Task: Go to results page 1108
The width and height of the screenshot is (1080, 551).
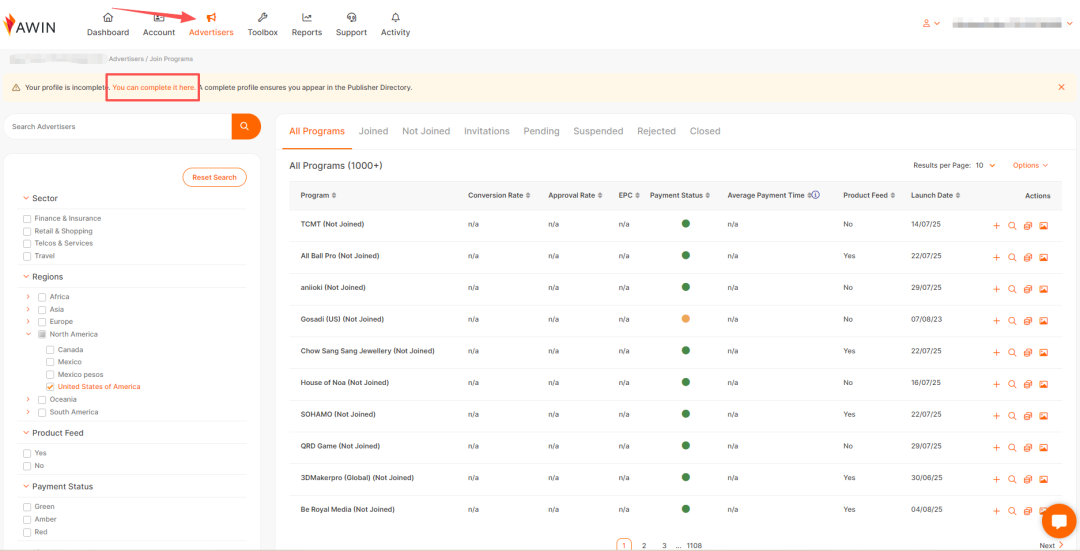Action: click(694, 545)
